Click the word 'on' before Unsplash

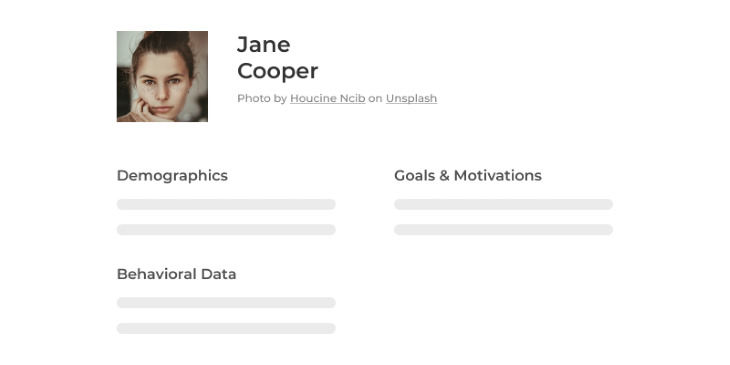375,99
